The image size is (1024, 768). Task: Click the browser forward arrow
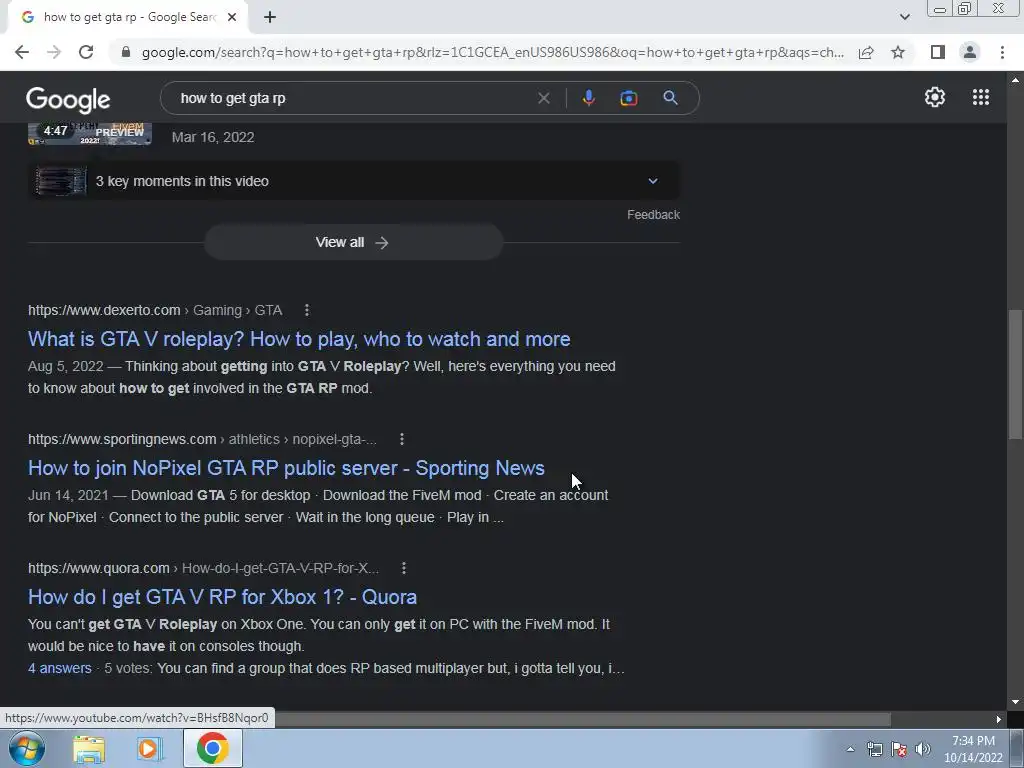54,52
